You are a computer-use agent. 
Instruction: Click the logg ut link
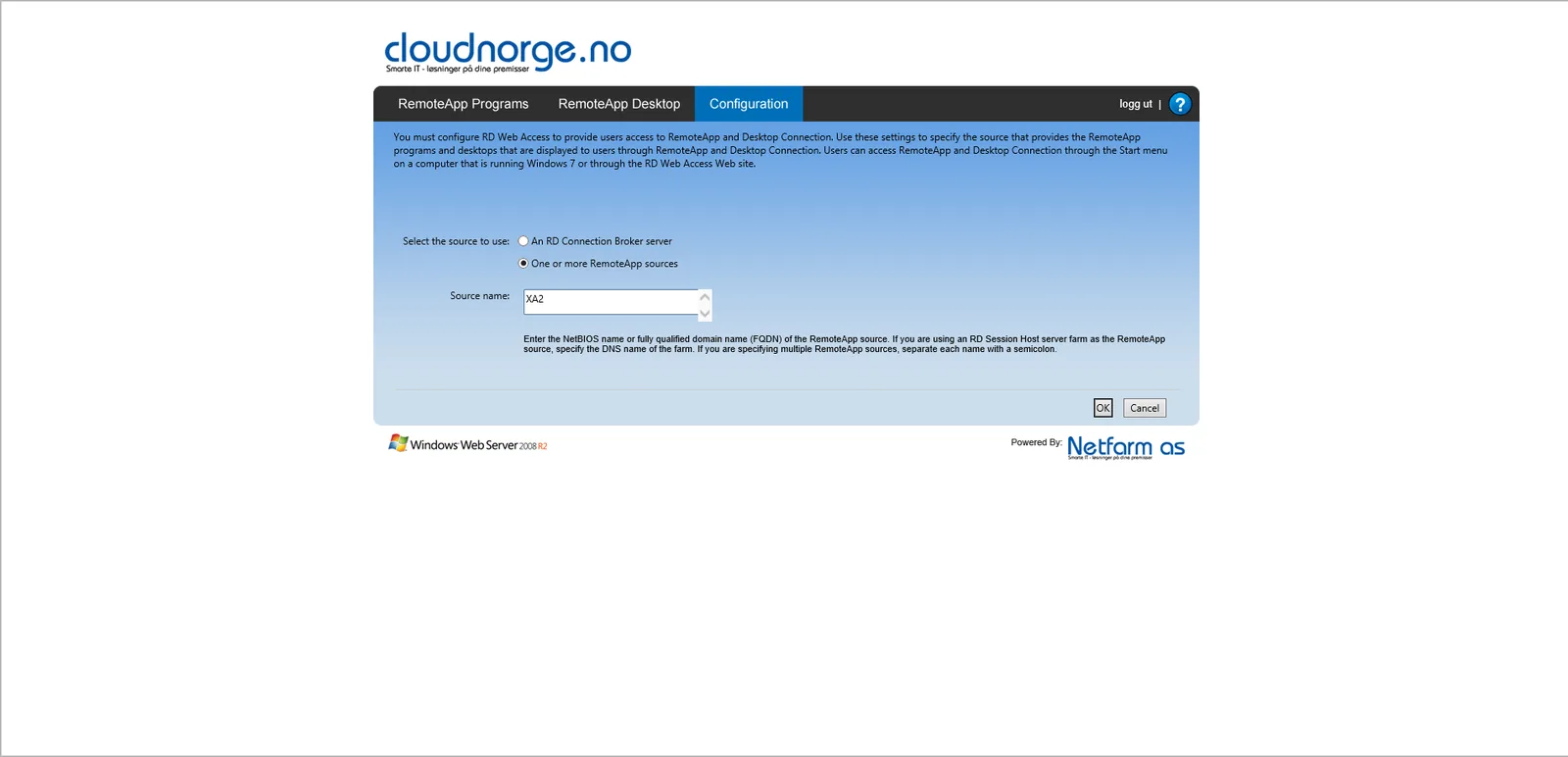click(1136, 104)
